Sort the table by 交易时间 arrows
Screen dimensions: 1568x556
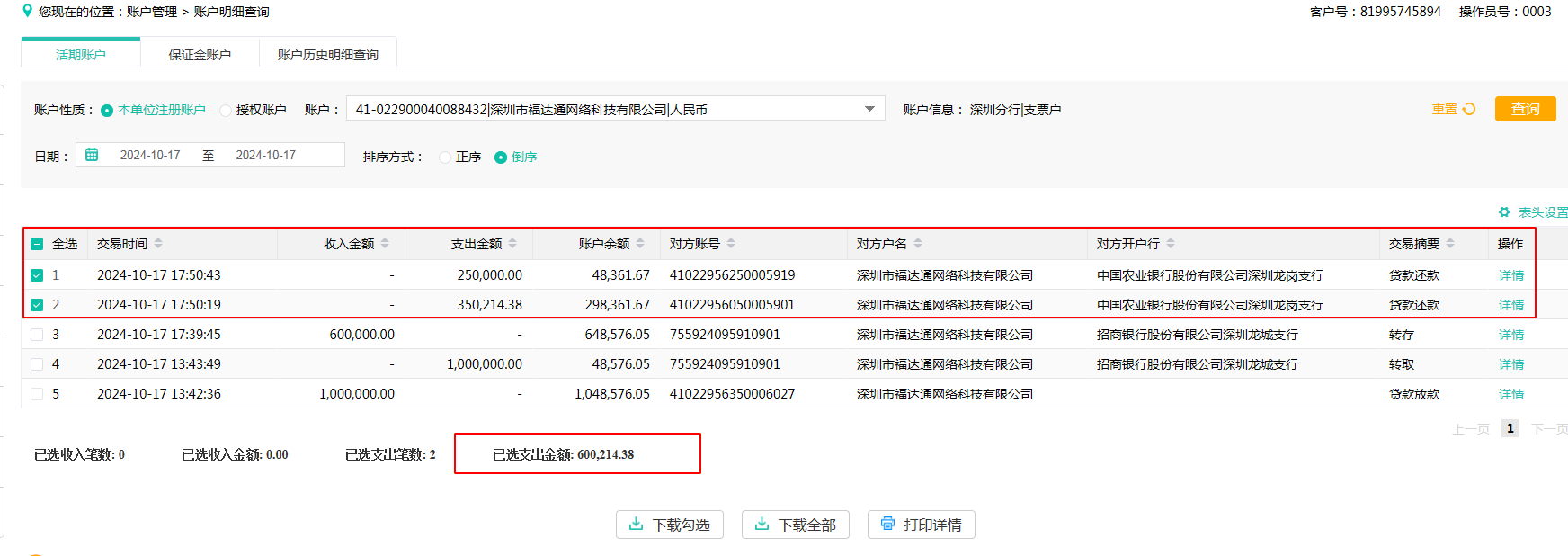tap(158, 243)
